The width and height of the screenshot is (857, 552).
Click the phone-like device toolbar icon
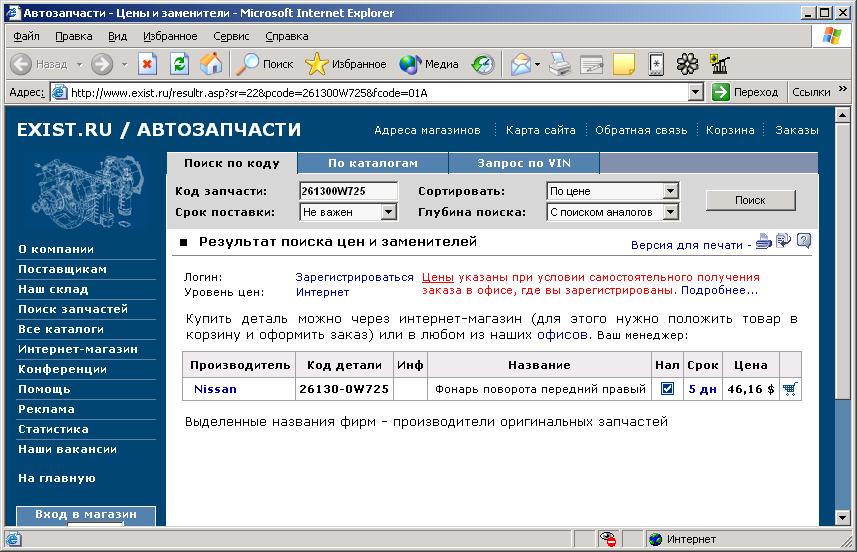(x=656, y=64)
